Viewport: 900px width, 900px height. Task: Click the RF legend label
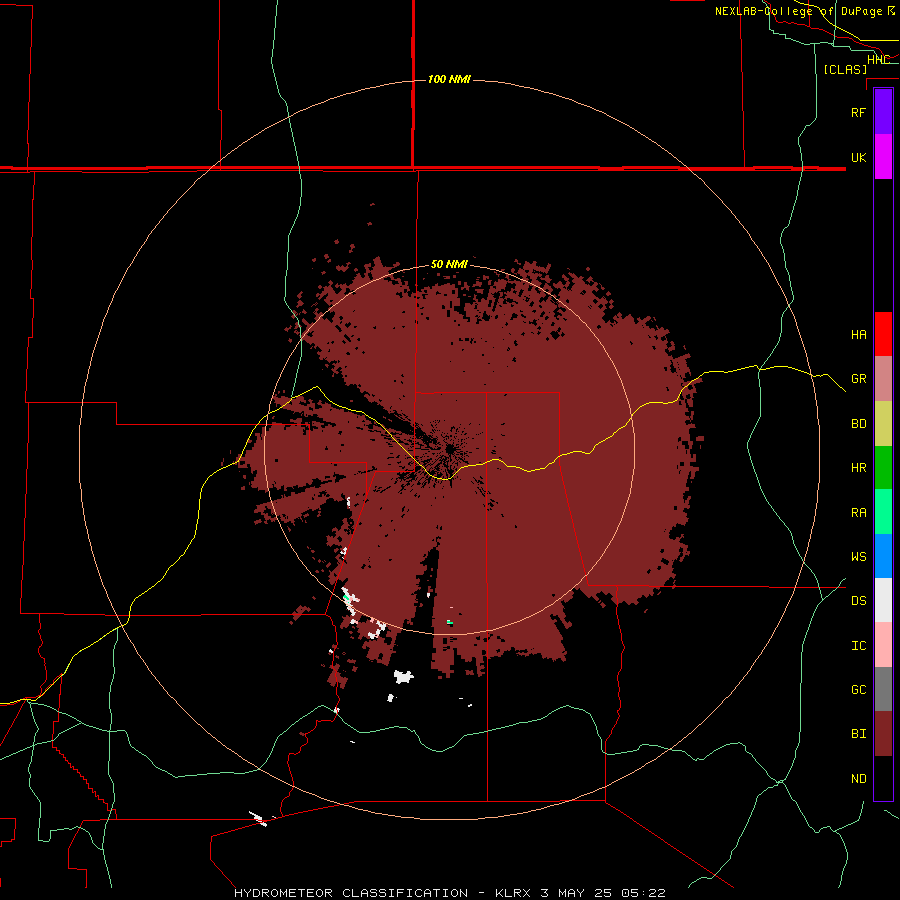point(858,112)
